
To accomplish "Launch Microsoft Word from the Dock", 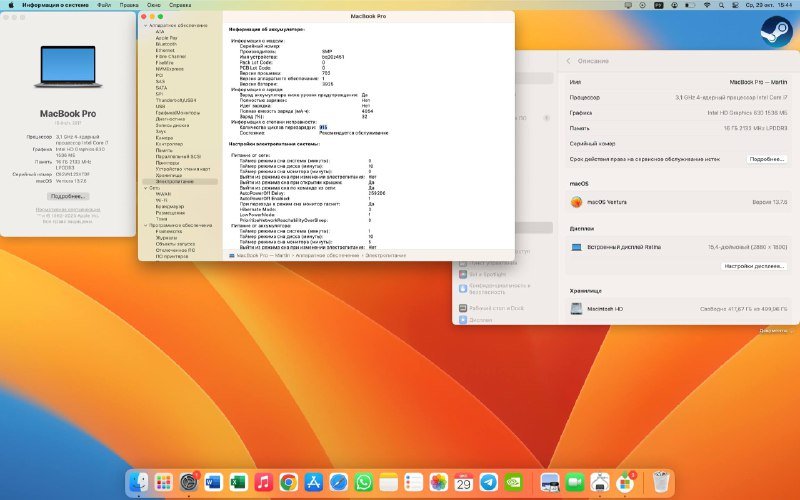I will 213,482.
